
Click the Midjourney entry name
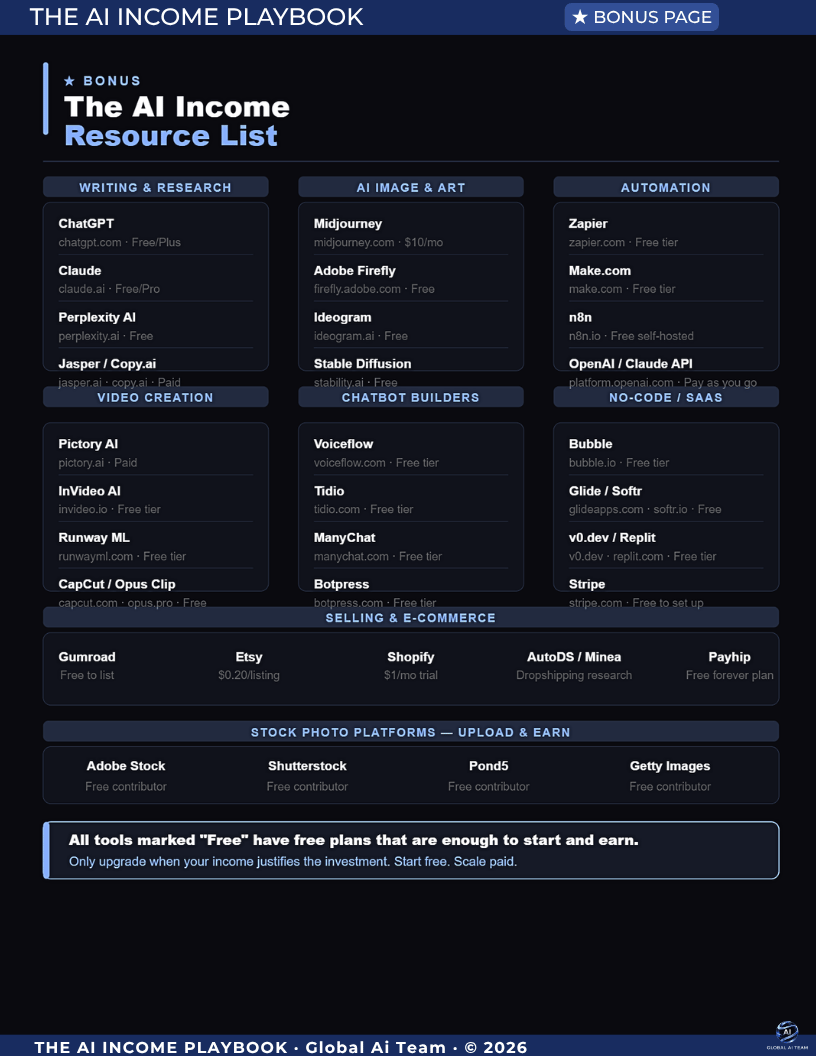click(348, 224)
